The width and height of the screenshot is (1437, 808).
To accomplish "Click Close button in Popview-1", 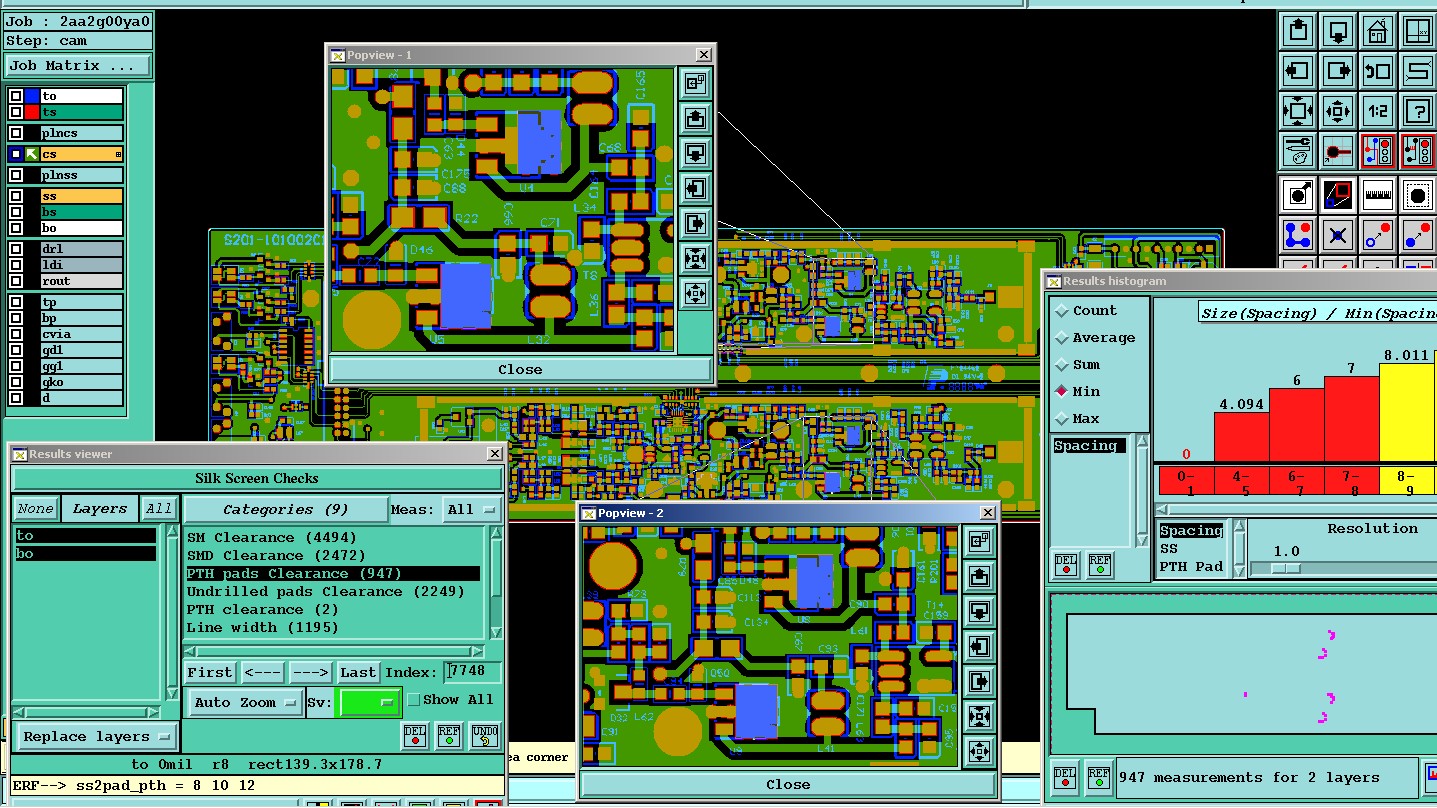I will pos(520,370).
